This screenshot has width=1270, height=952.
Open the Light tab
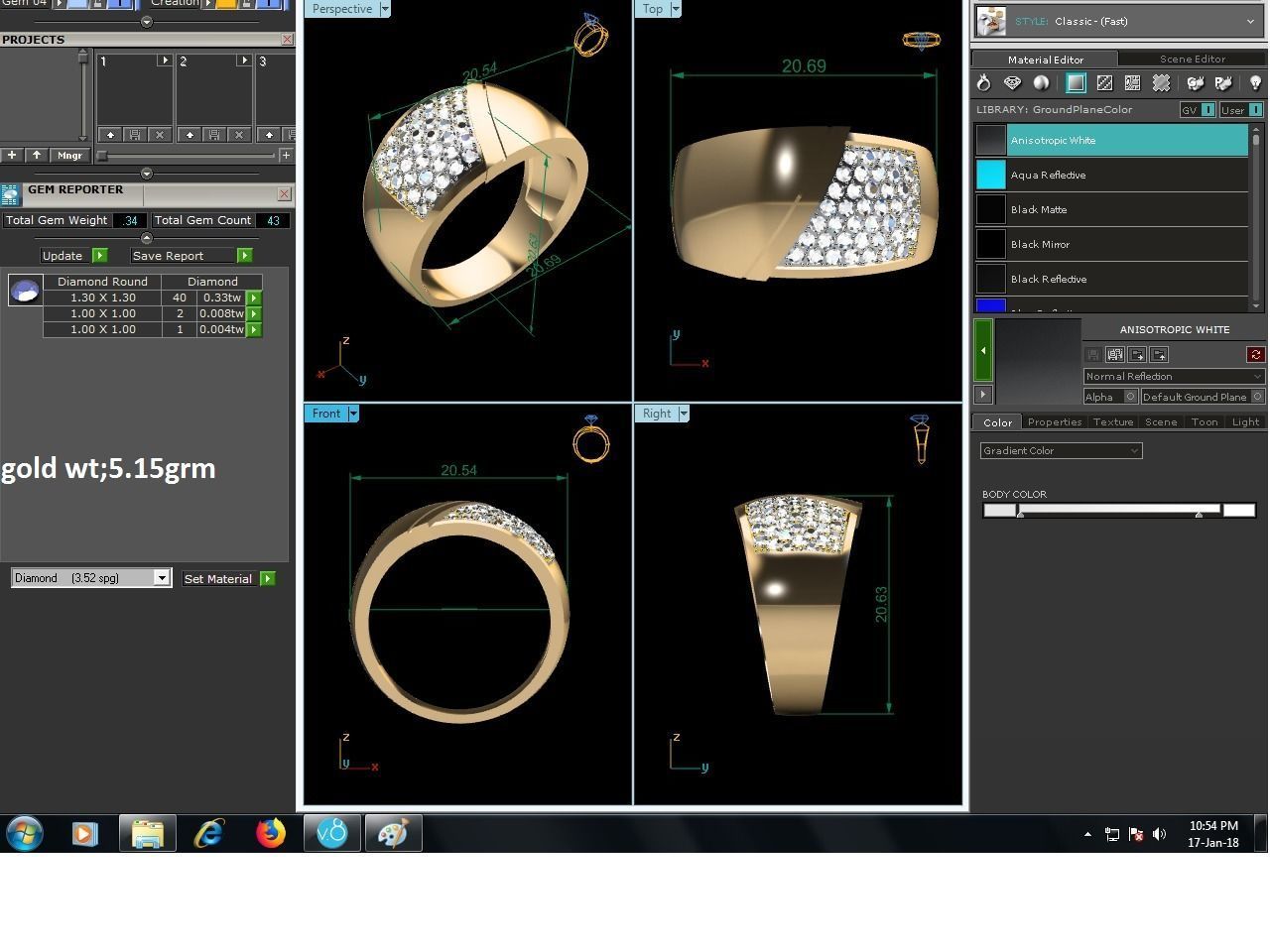tap(1245, 421)
